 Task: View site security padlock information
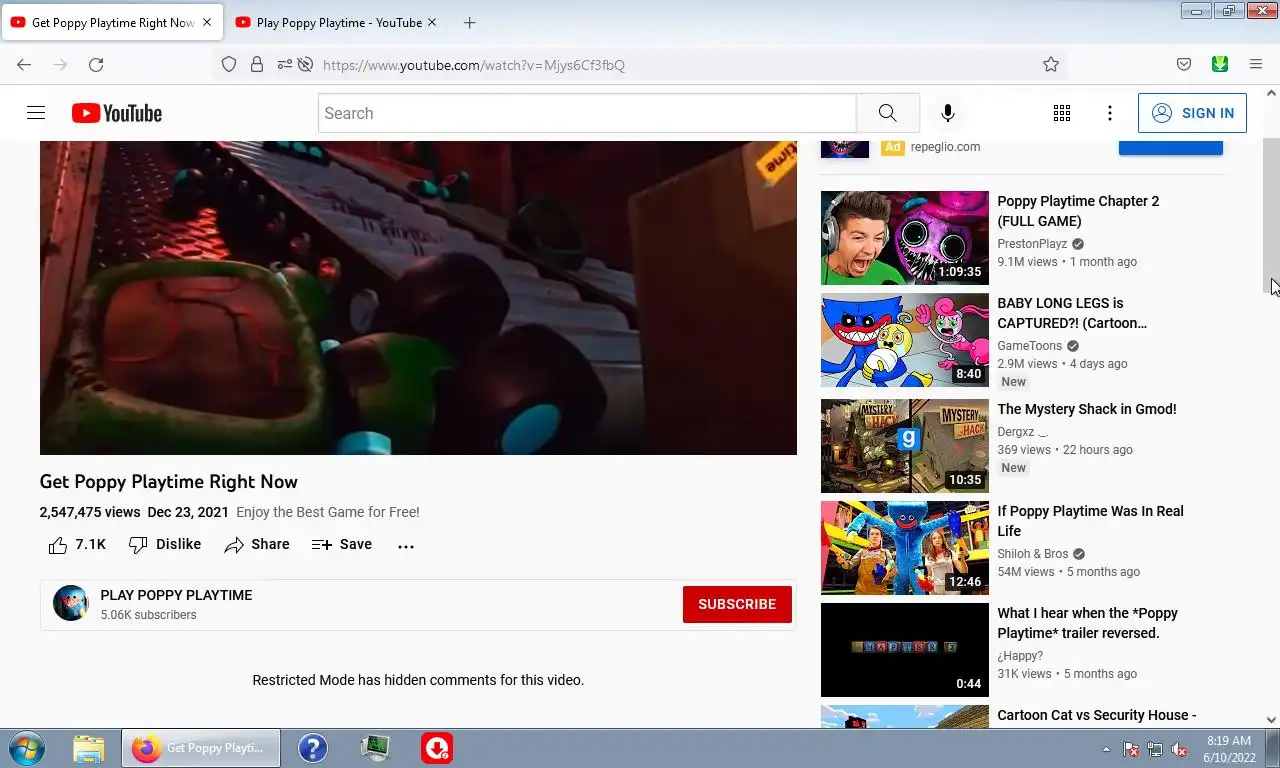pos(257,64)
